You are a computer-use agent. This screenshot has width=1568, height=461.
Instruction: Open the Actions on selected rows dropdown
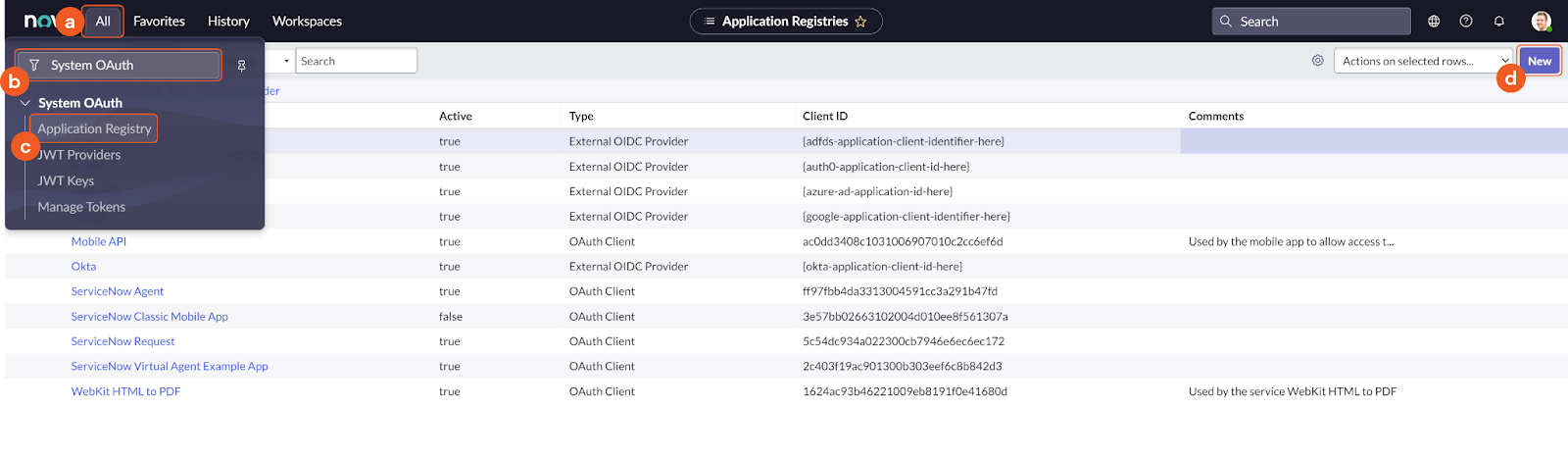tap(1423, 61)
